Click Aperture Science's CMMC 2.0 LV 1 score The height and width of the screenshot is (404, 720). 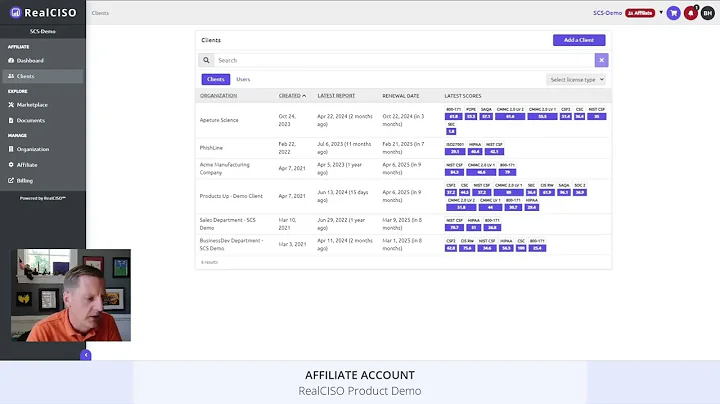tap(542, 117)
